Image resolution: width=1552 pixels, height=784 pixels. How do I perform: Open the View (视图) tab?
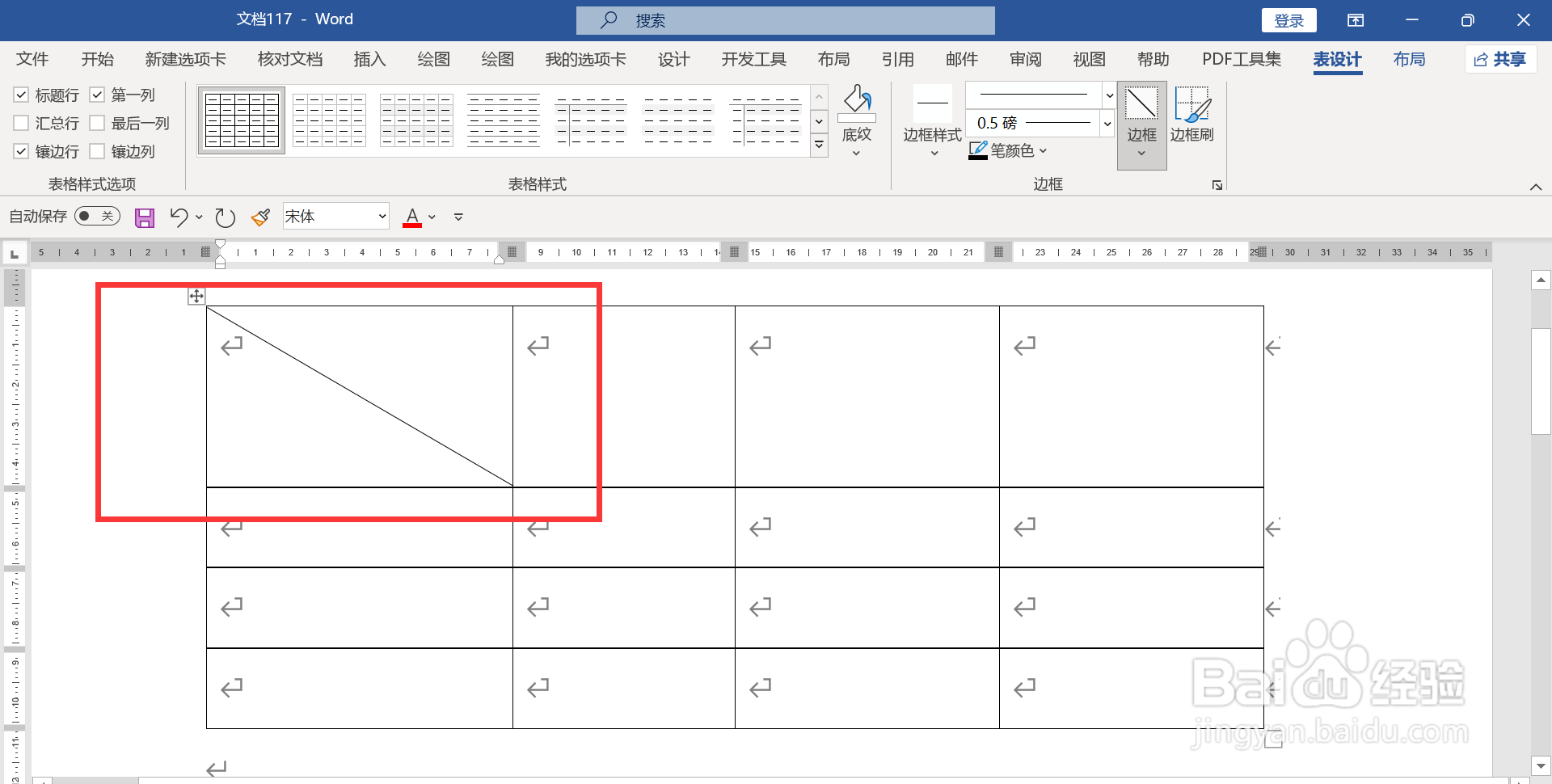[1089, 60]
